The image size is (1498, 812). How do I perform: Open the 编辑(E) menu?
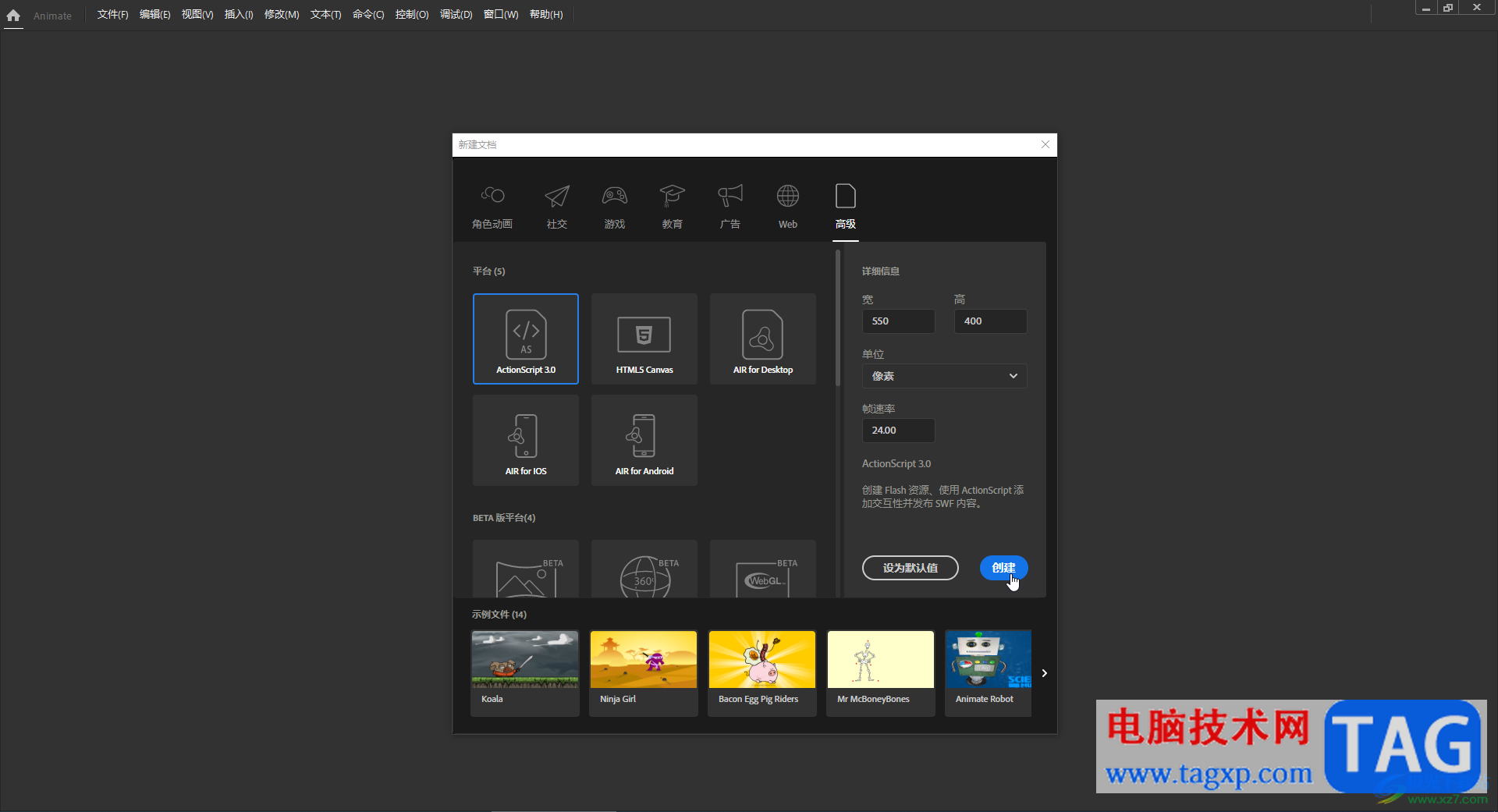pos(154,15)
